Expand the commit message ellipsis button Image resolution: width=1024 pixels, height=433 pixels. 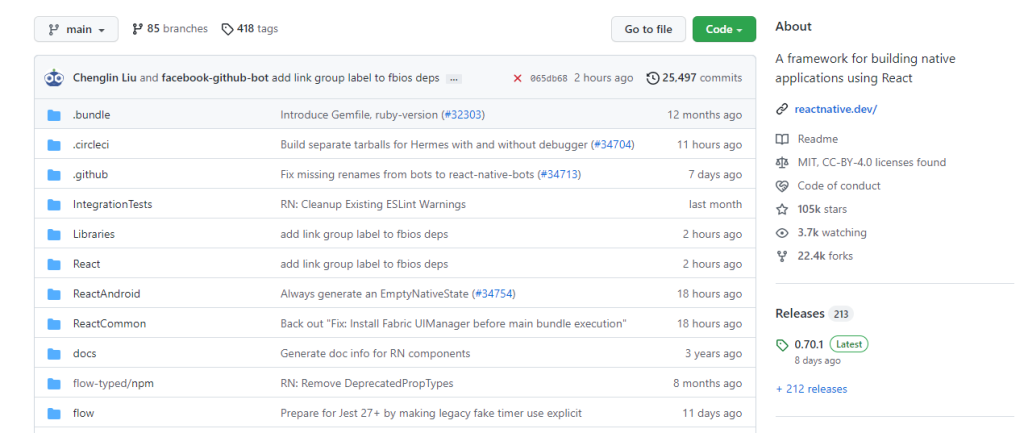click(x=454, y=79)
